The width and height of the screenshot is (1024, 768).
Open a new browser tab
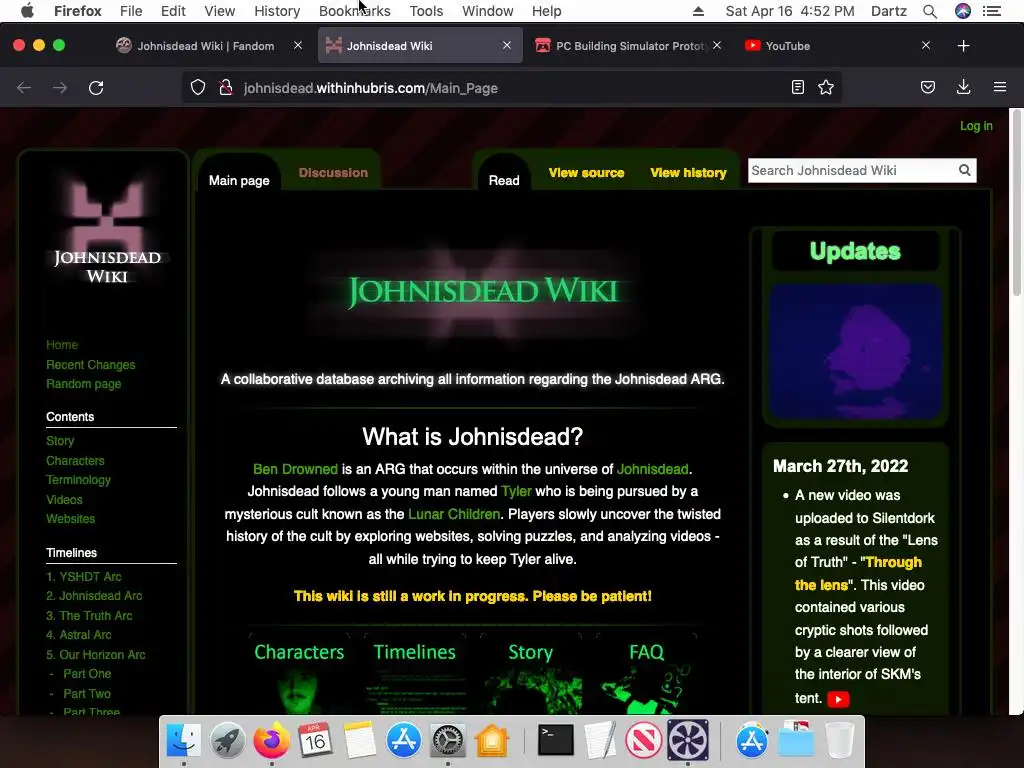pyautogui.click(x=963, y=46)
